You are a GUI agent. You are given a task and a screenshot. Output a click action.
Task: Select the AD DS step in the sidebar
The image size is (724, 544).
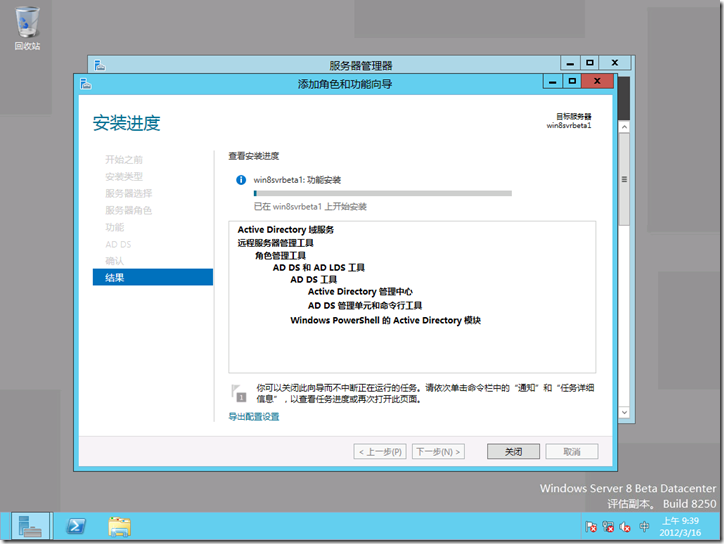click(x=118, y=244)
